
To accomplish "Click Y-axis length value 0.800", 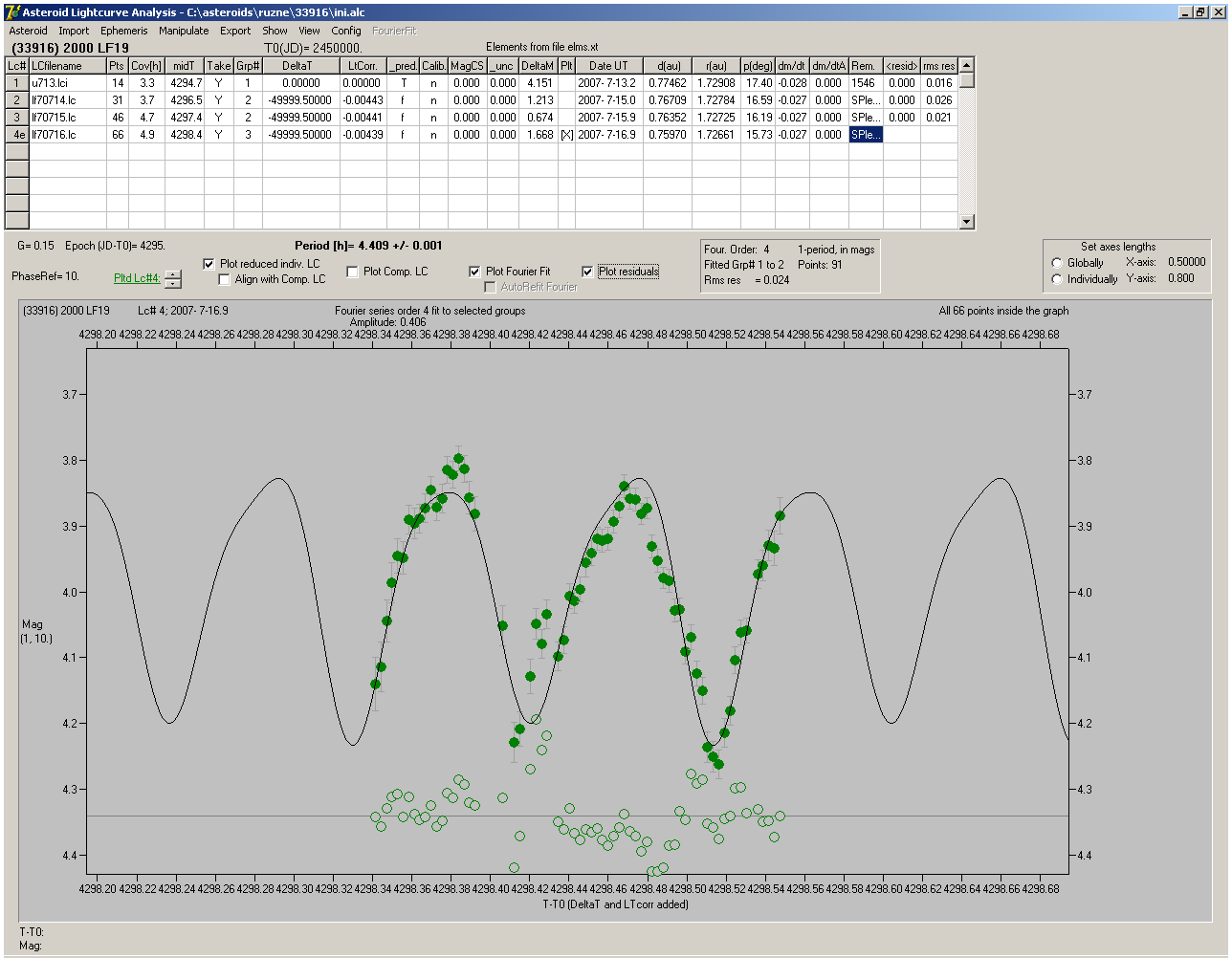I will (1180, 278).
